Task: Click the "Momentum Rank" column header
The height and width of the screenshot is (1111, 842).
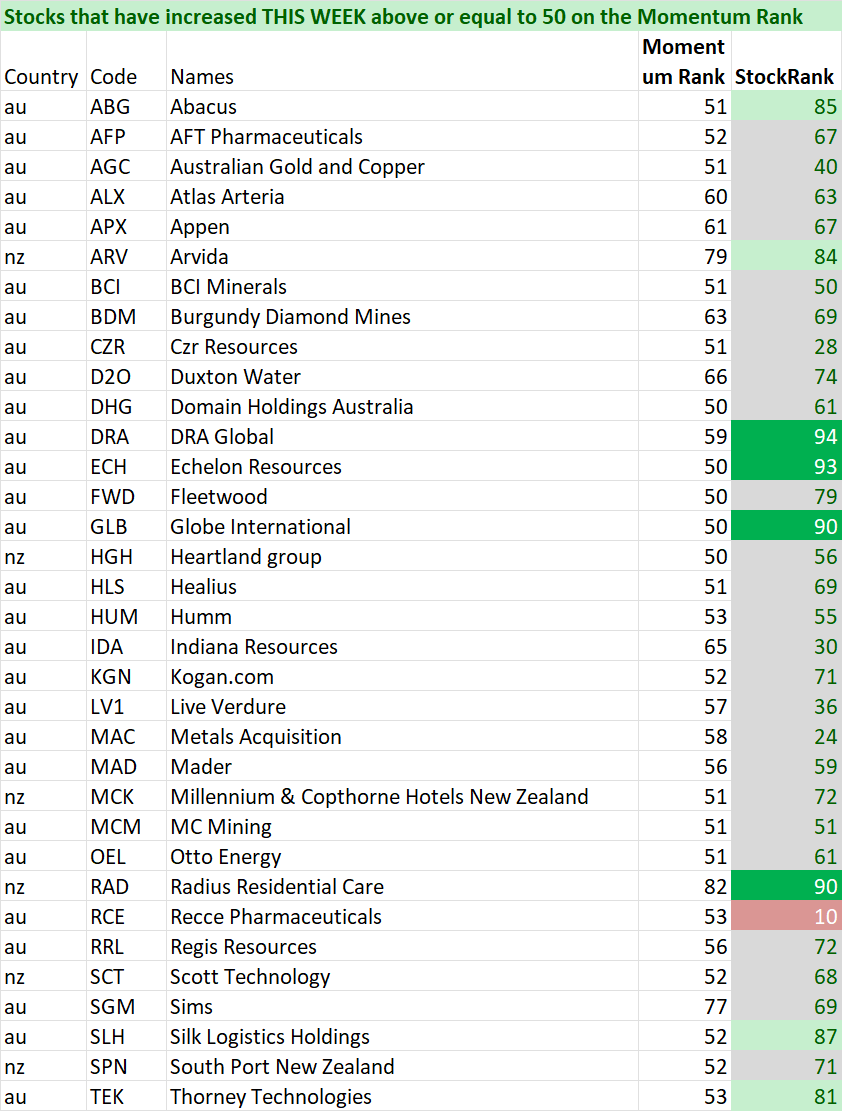Action: pos(684,62)
